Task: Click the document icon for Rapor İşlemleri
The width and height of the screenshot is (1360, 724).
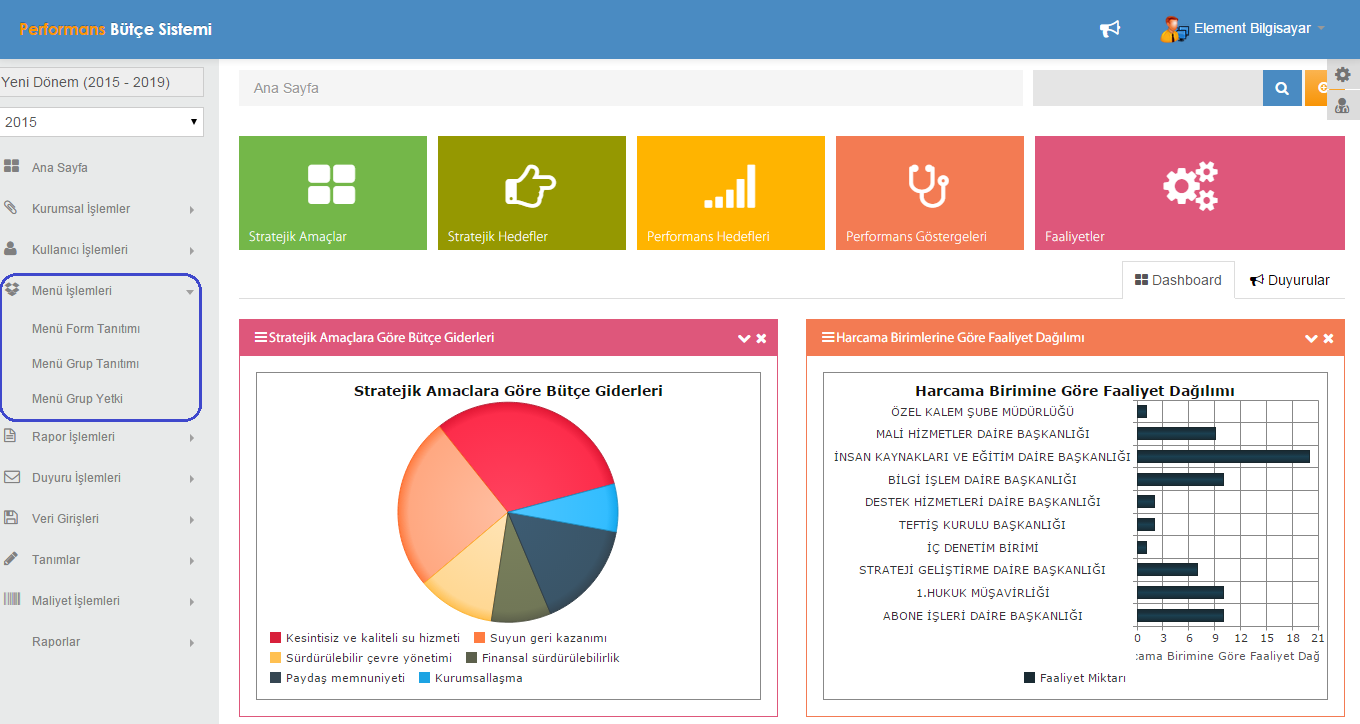Action: 12,436
